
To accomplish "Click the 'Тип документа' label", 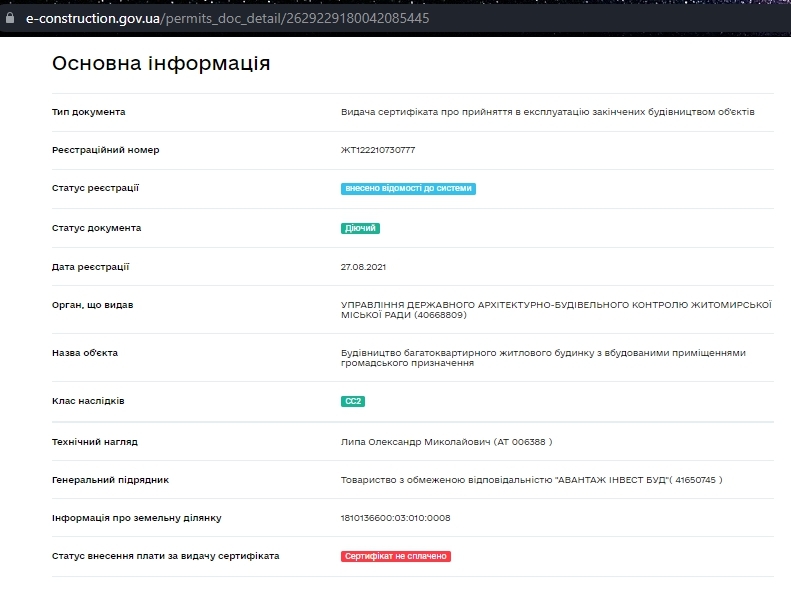I will pos(88,112).
